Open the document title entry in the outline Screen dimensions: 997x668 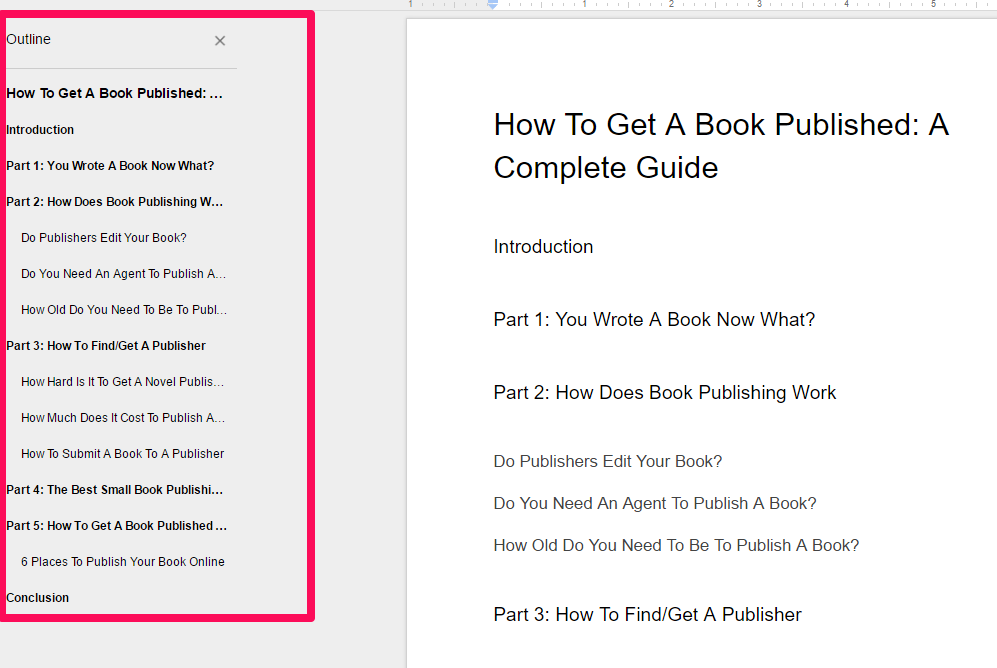coord(114,94)
